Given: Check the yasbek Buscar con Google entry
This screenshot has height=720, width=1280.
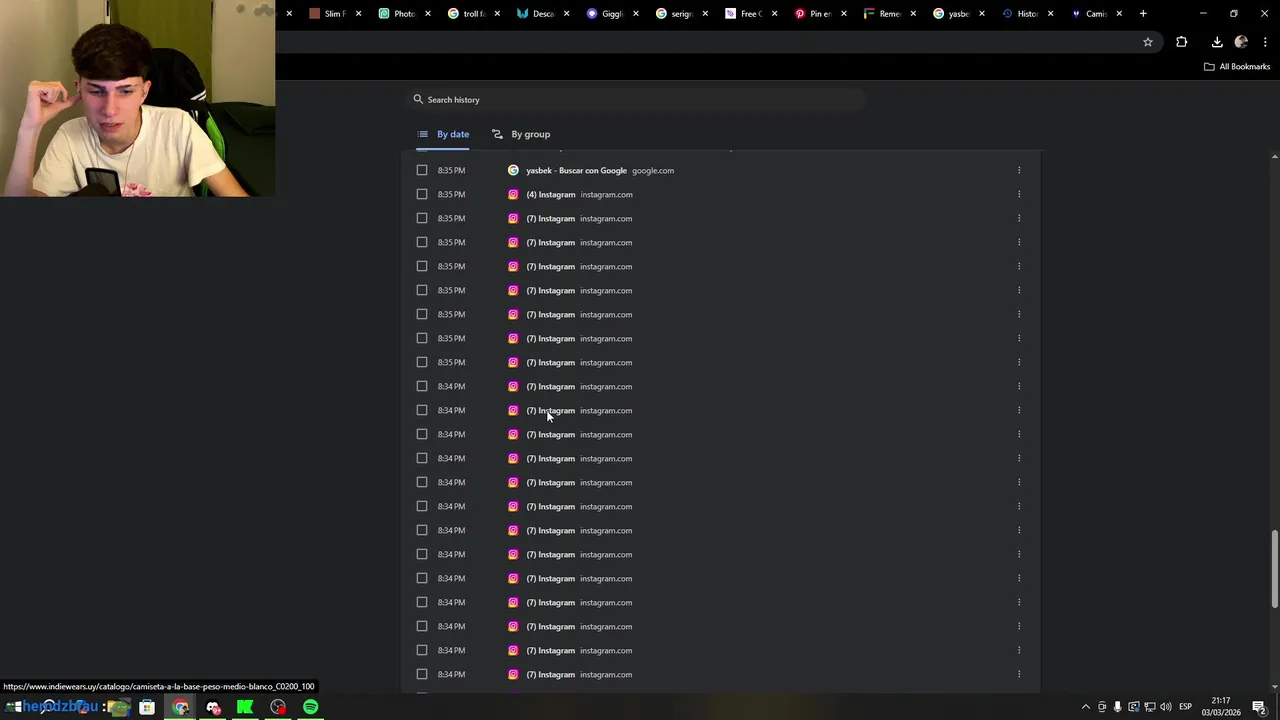Looking at the screenshot, I should pos(422,170).
